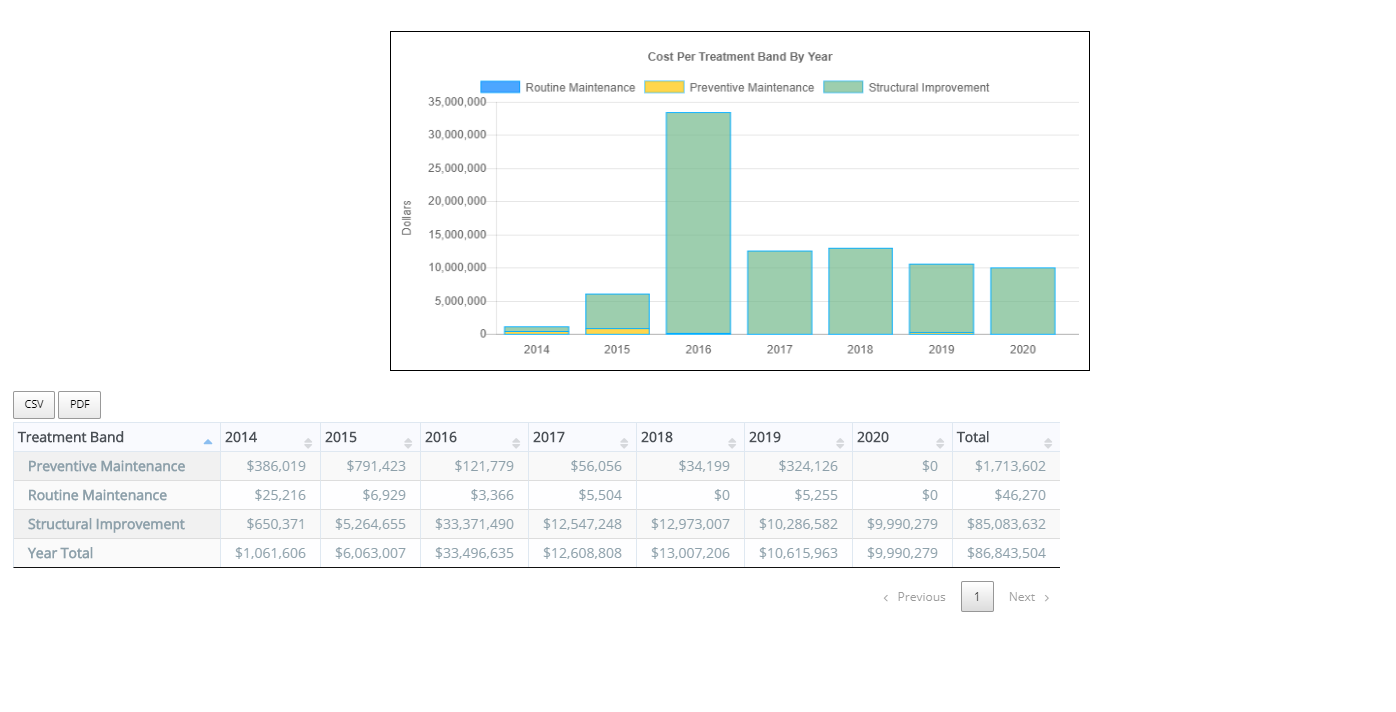Click the sort icon in 2016 column
The width and height of the screenshot is (1396, 712).
[516, 443]
